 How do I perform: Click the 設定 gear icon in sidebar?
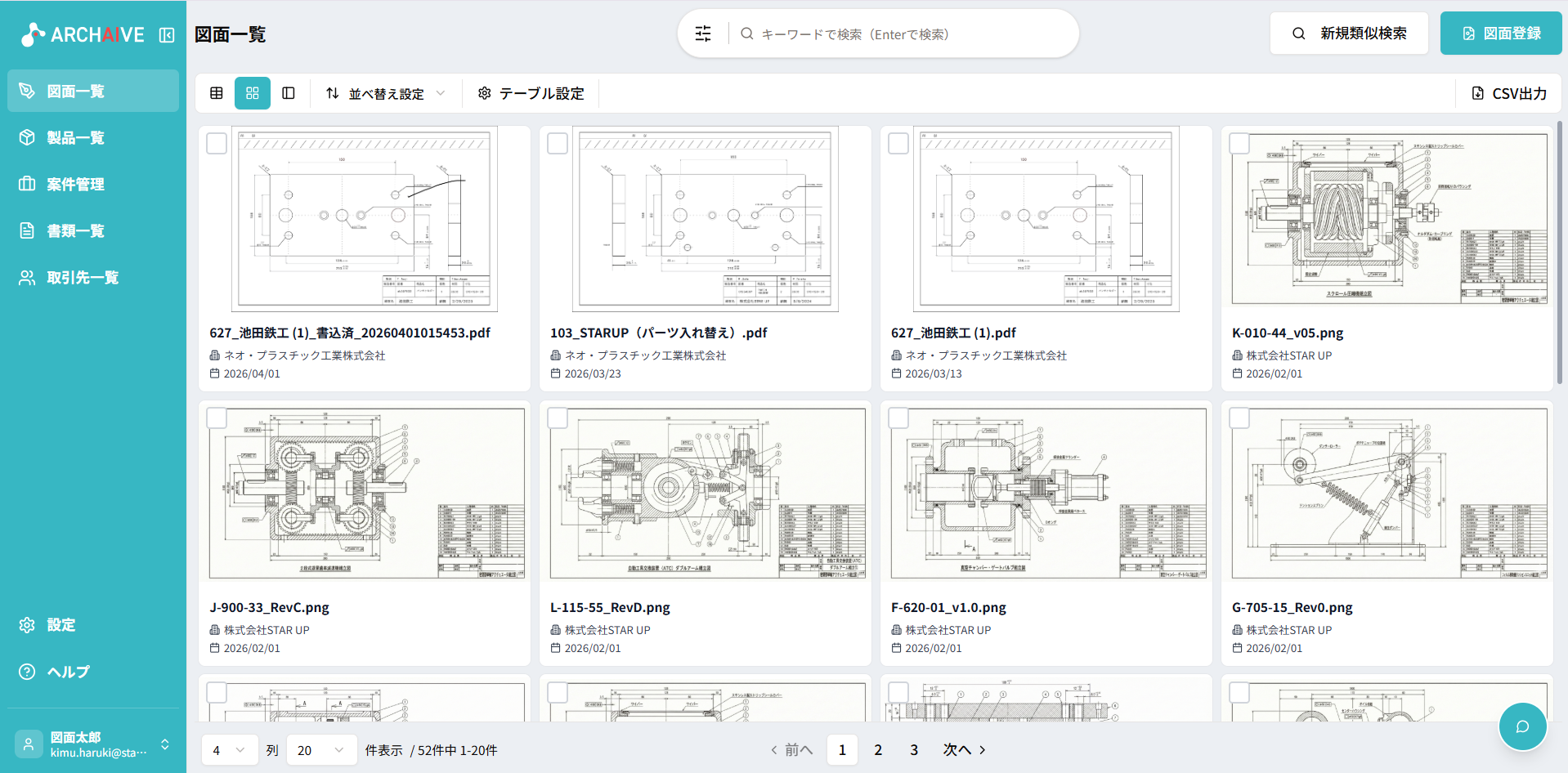(x=27, y=625)
